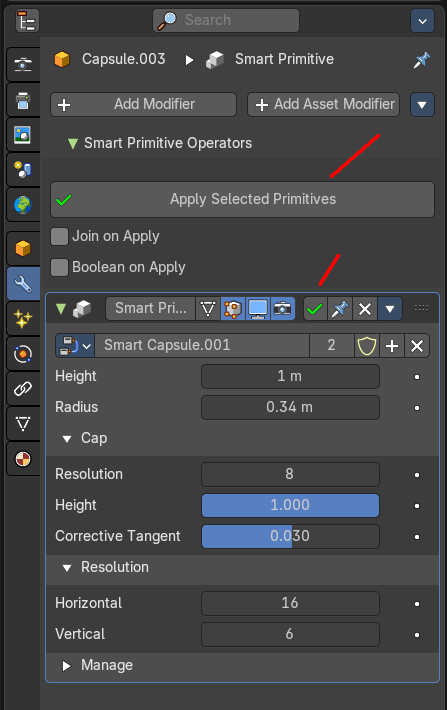
Task: Enable the Boolean on Apply checkbox
Action: click(x=59, y=268)
